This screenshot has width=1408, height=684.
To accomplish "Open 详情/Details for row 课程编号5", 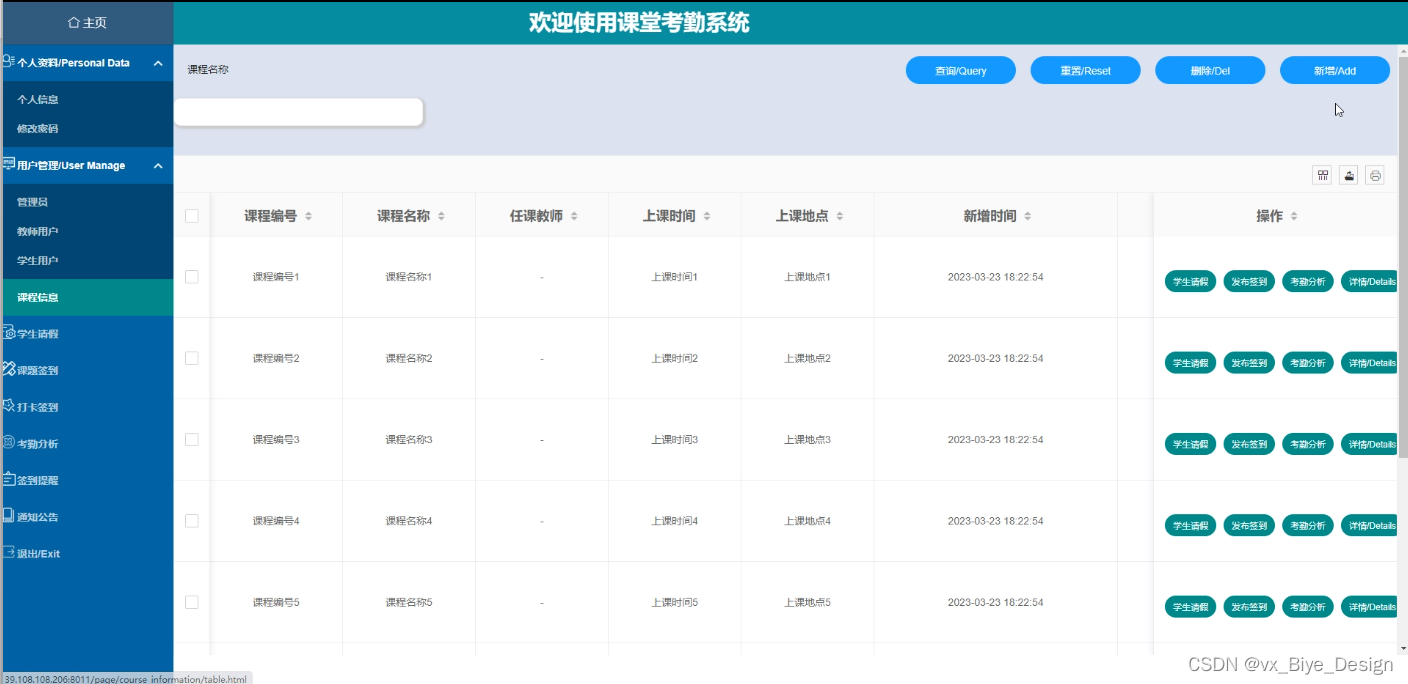I will pyautogui.click(x=1369, y=606).
